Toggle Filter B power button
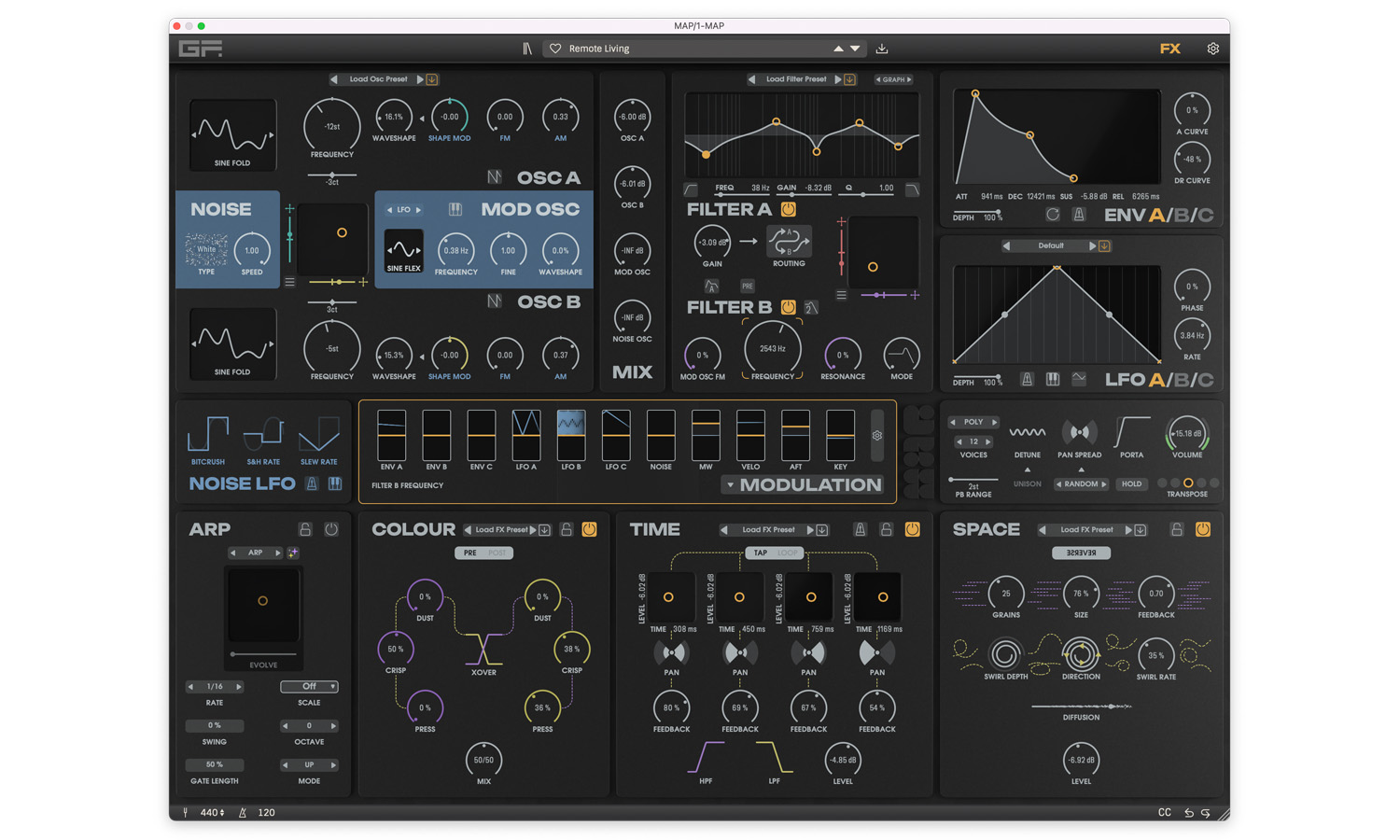The height and width of the screenshot is (840, 1400). coord(788,307)
